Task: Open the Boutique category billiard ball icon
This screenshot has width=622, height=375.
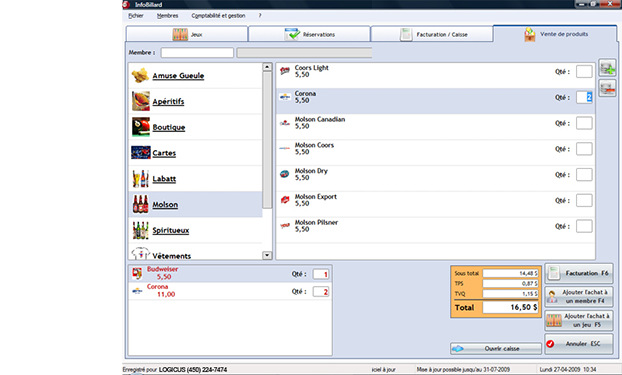Action: point(141,127)
